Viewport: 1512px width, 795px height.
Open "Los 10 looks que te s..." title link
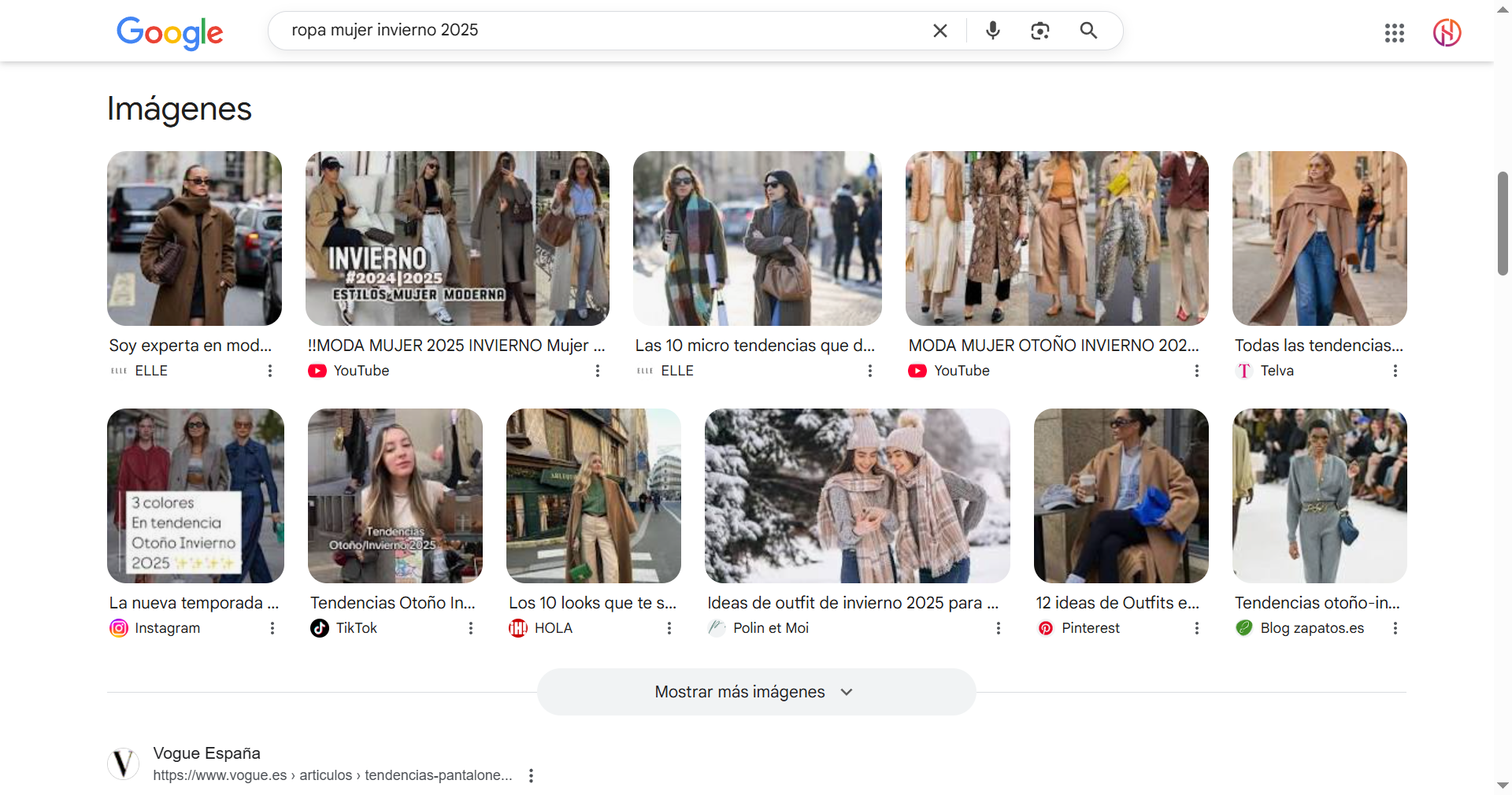tap(593, 603)
